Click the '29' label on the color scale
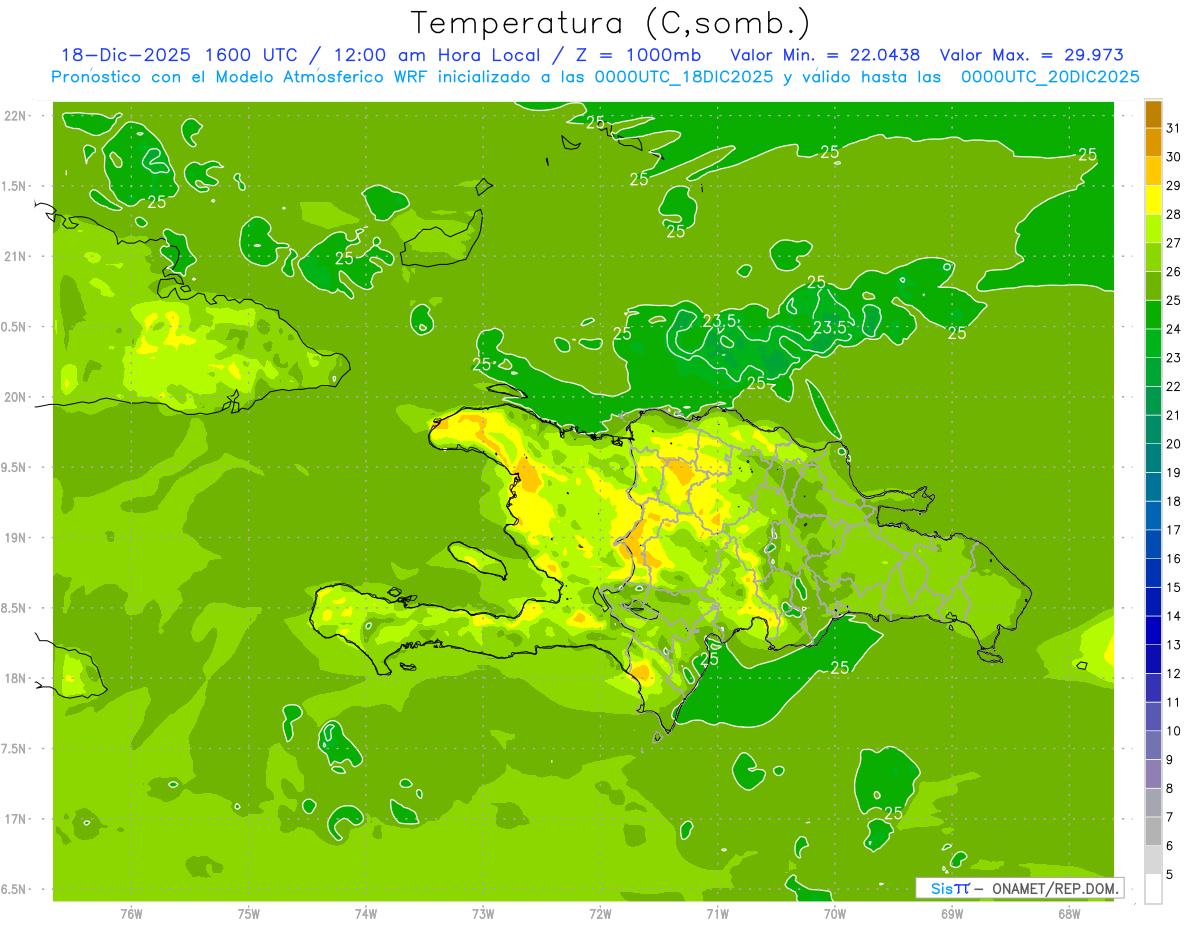Viewport: 1200px width, 927px height. pos(1174,186)
